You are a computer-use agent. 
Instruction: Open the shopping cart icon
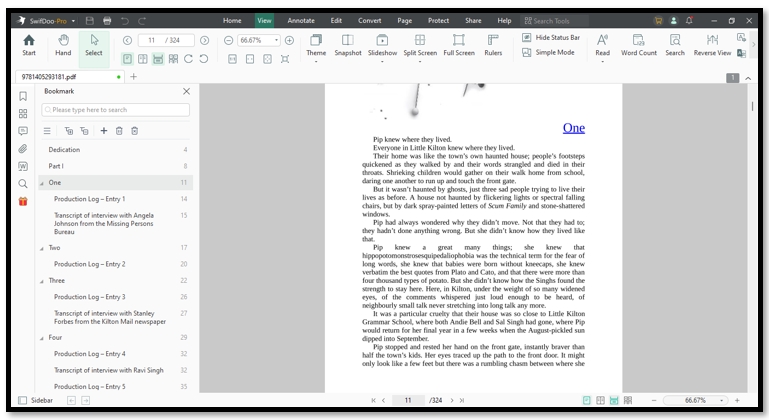(658, 21)
